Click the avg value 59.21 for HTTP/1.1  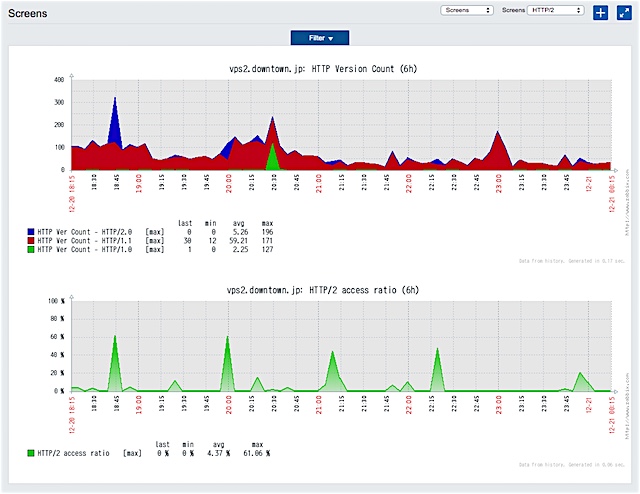point(238,240)
